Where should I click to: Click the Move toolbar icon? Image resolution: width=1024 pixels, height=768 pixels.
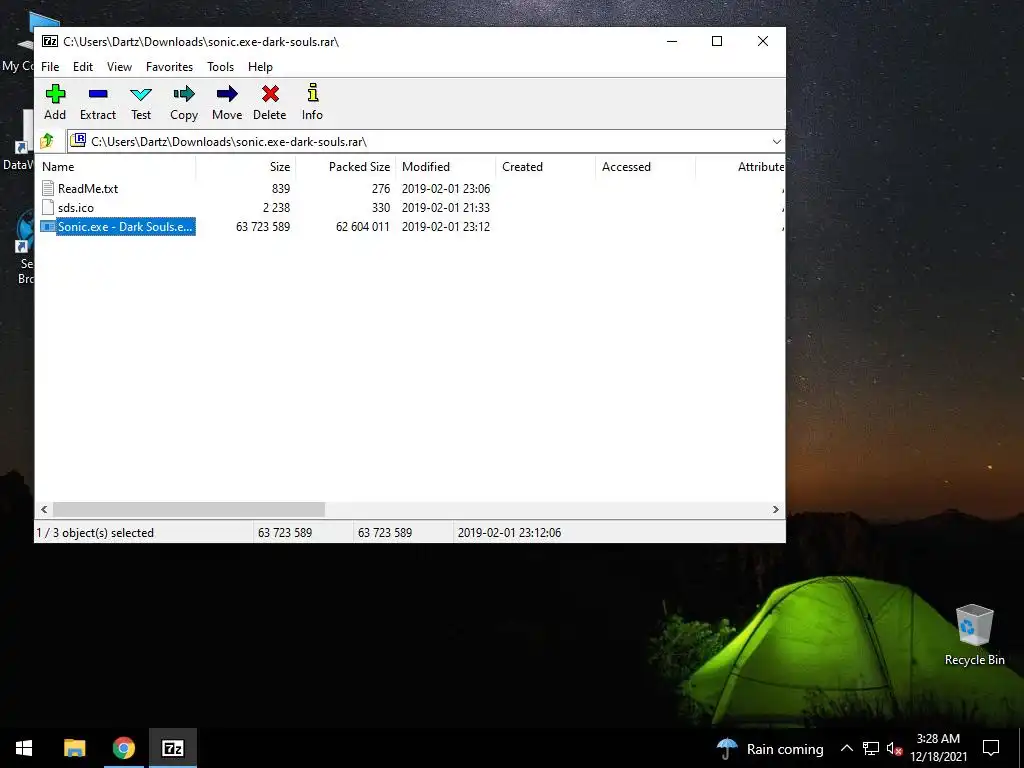coord(227,94)
